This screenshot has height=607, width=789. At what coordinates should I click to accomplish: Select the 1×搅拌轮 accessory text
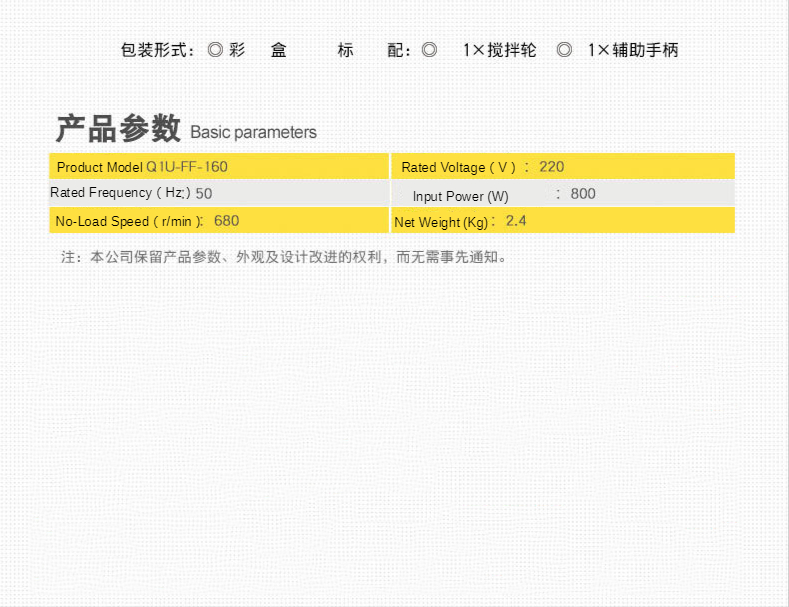[499, 50]
